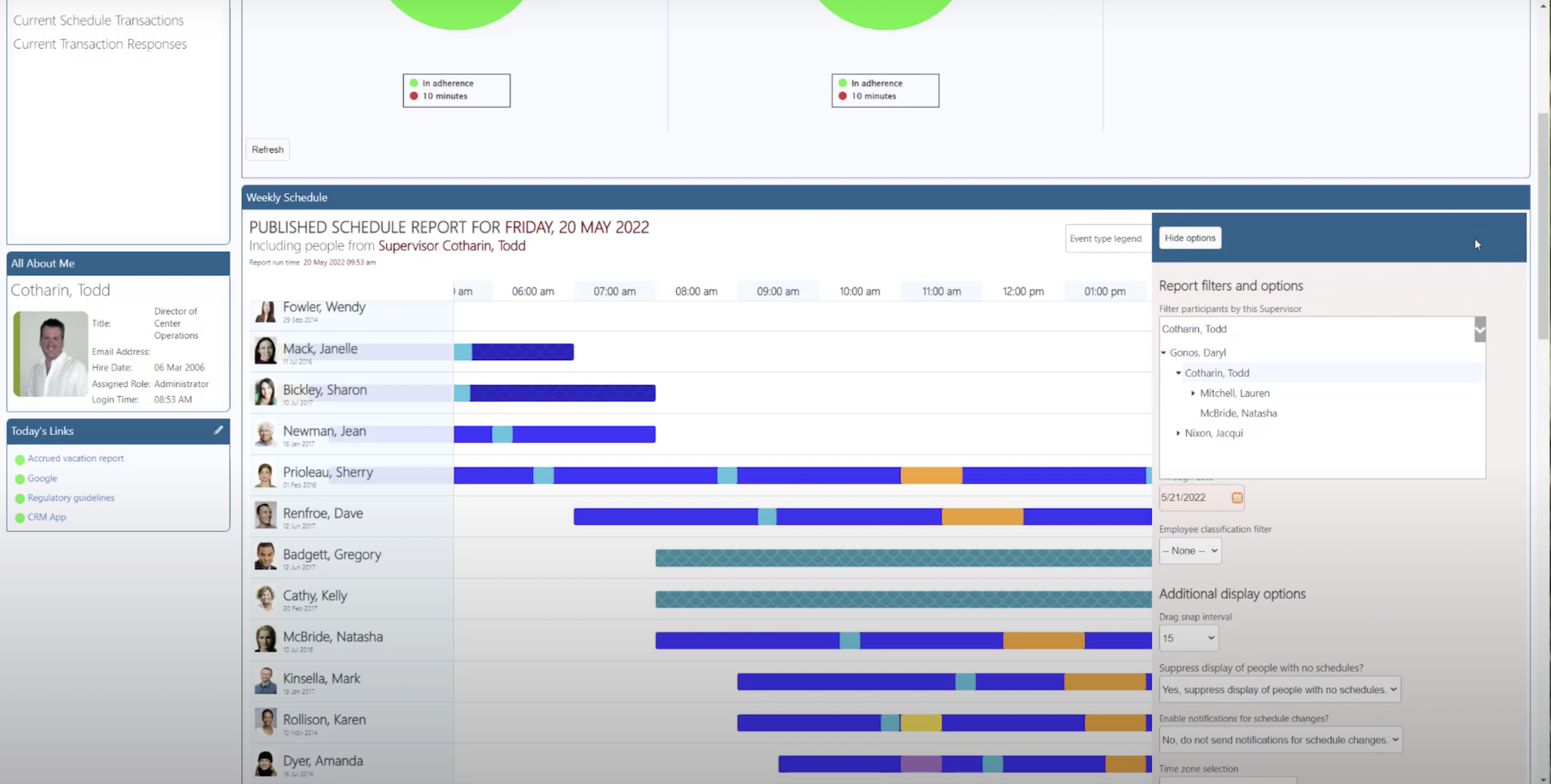Open the Accrued vacation report link

76,458
